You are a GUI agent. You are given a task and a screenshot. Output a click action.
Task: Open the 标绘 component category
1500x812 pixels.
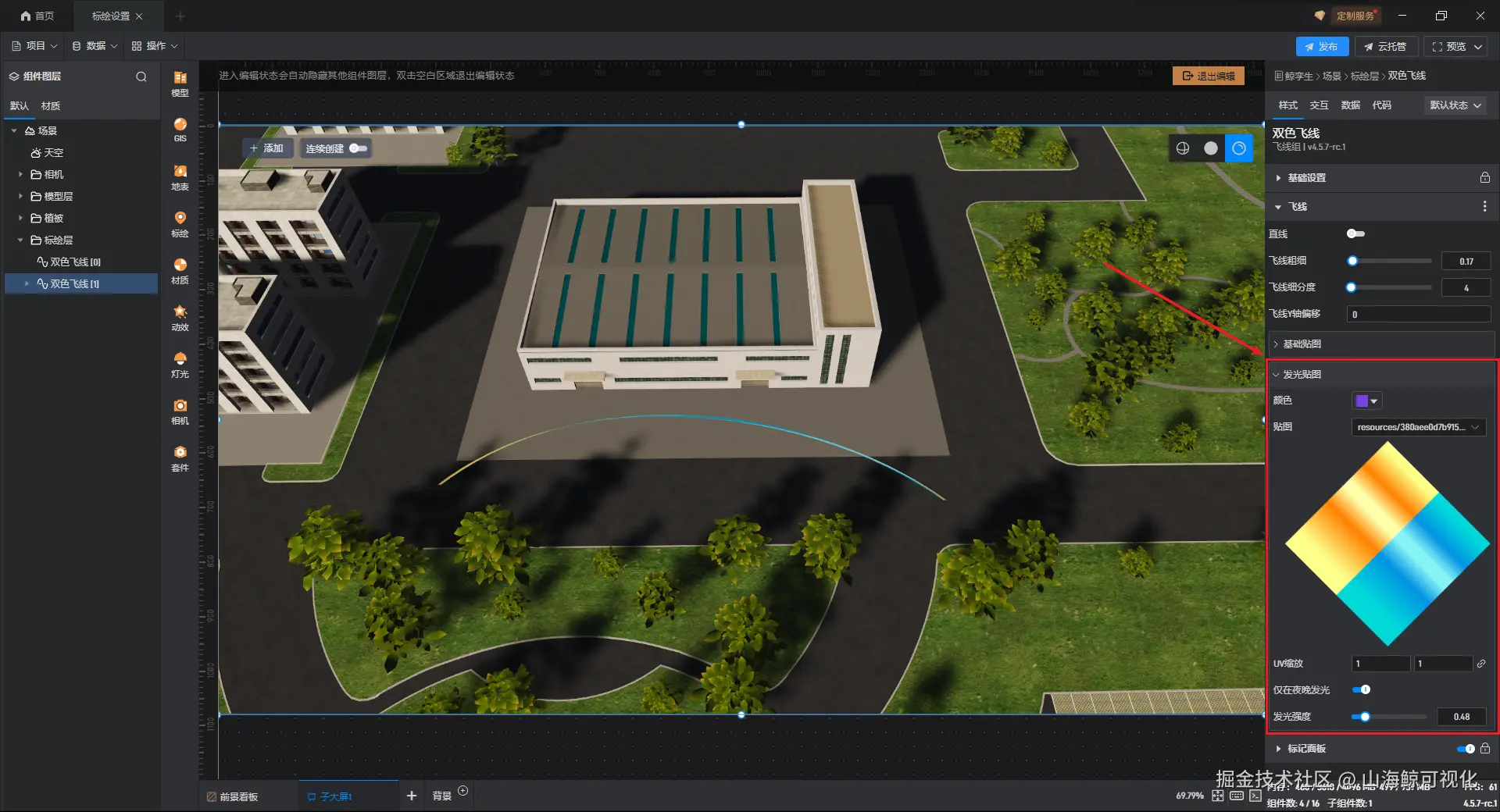pos(180,224)
